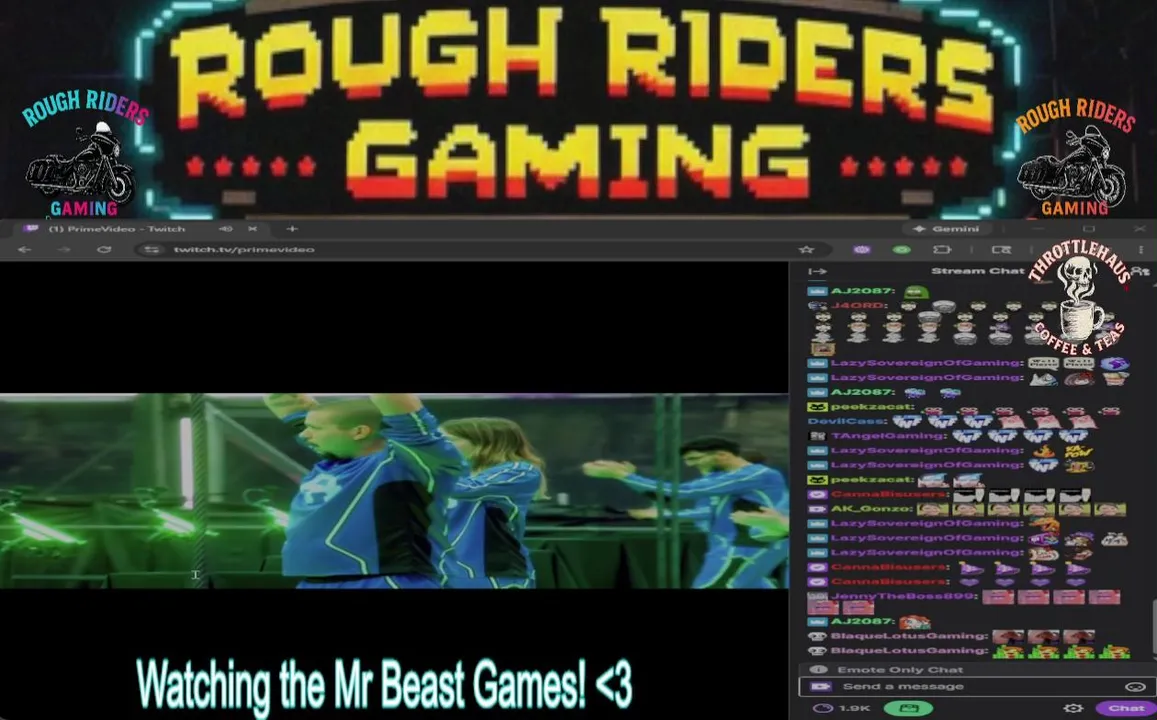
Task: Click username DevilCass in chat
Action: point(846,421)
